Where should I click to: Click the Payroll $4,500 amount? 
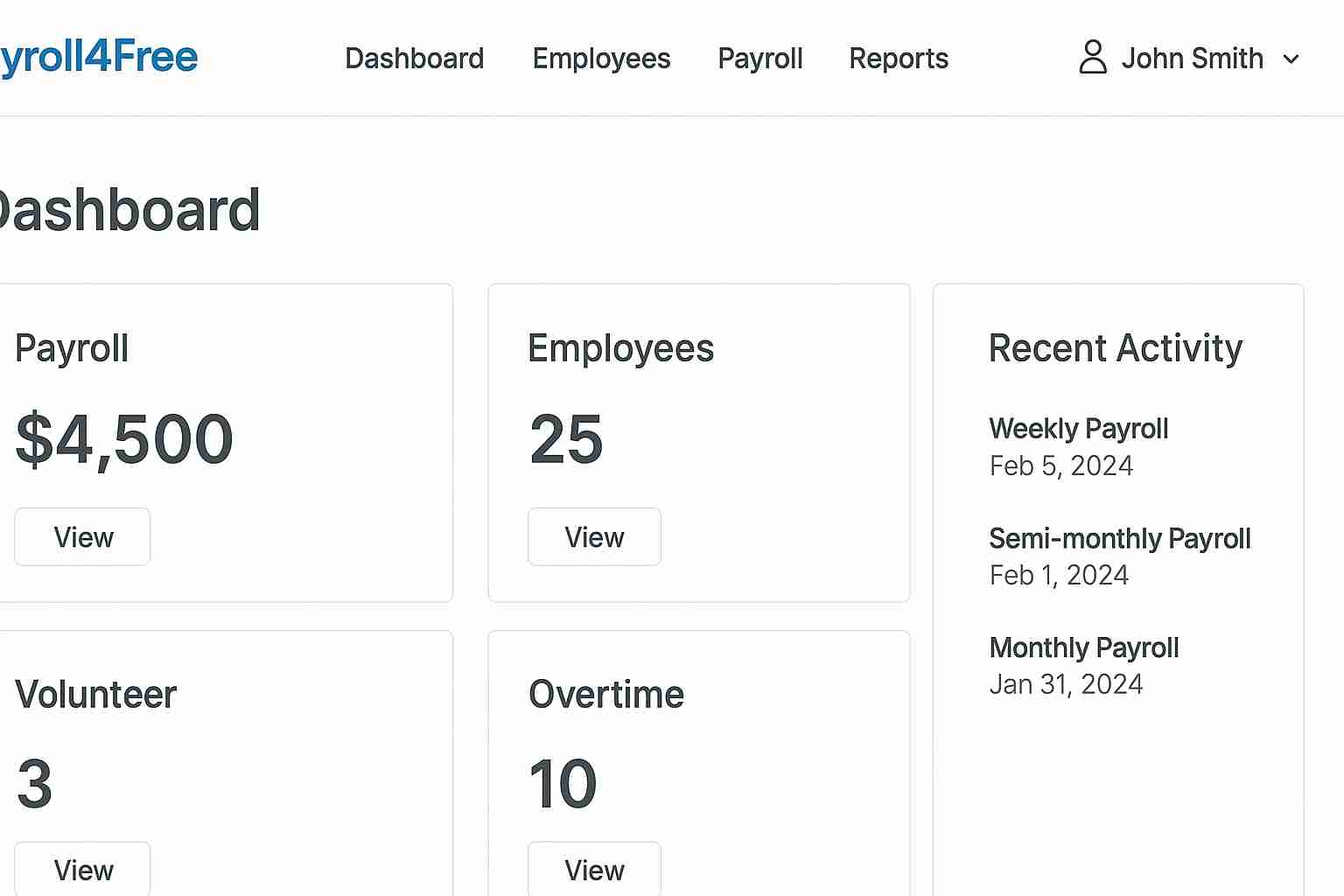(x=125, y=439)
